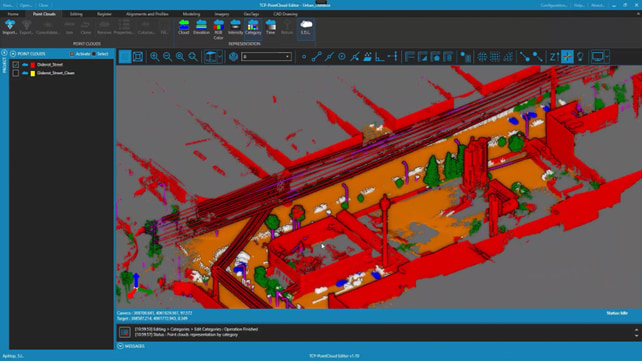Select the Diderot_Street tree item
642x361 pixels.
(50, 65)
